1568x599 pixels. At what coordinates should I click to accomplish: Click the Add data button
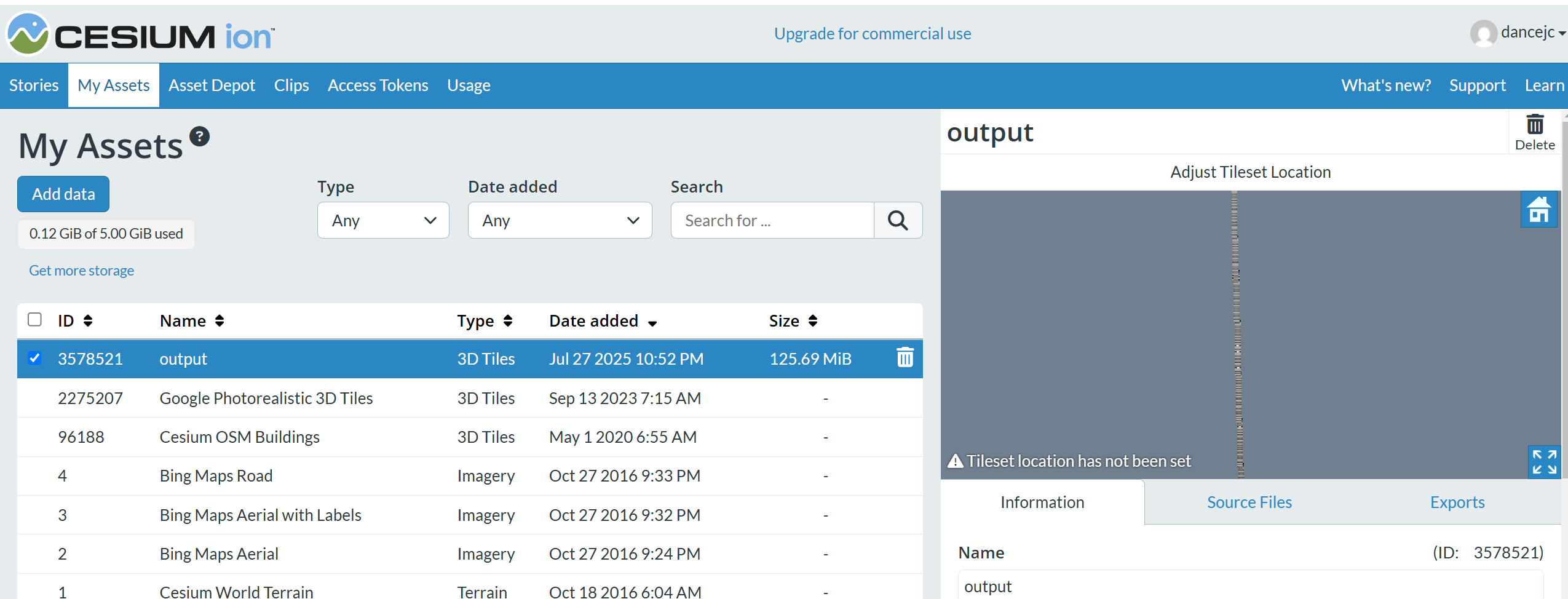click(x=63, y=194)
